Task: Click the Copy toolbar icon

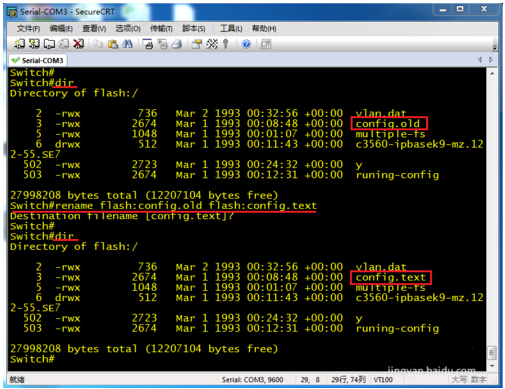Action: pos(98,44)
